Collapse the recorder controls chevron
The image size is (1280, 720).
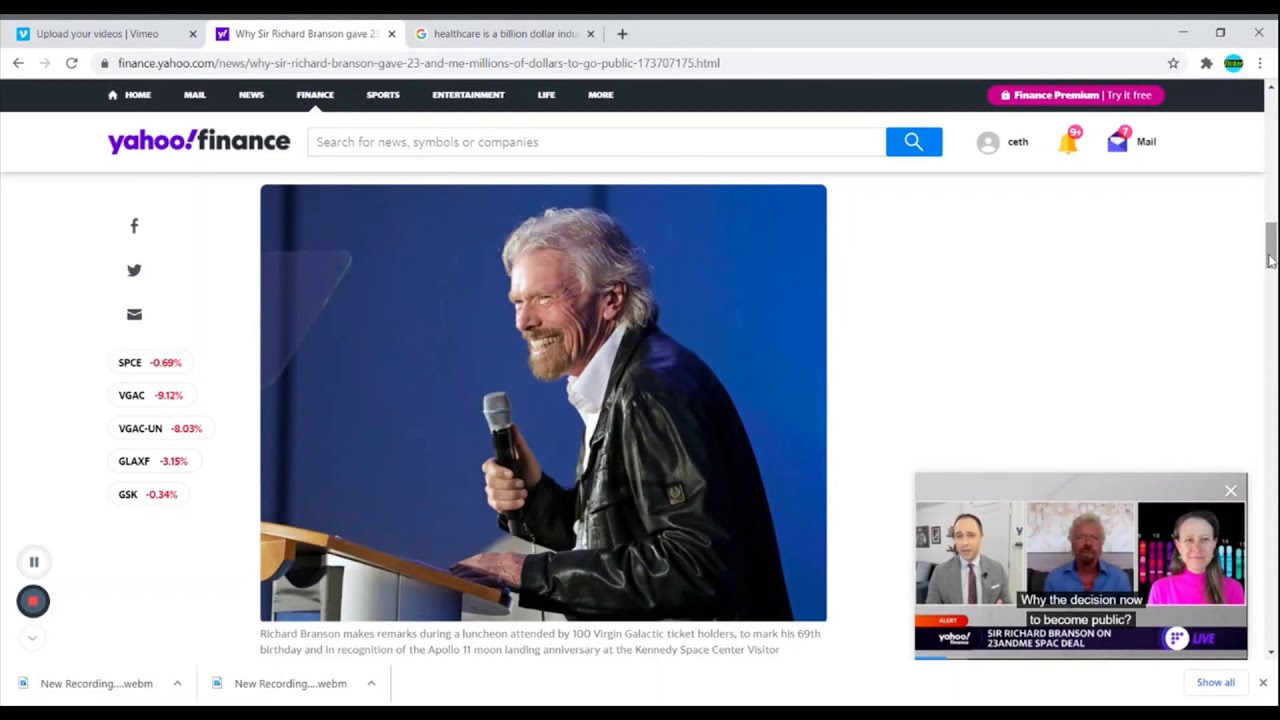(33, 637)
